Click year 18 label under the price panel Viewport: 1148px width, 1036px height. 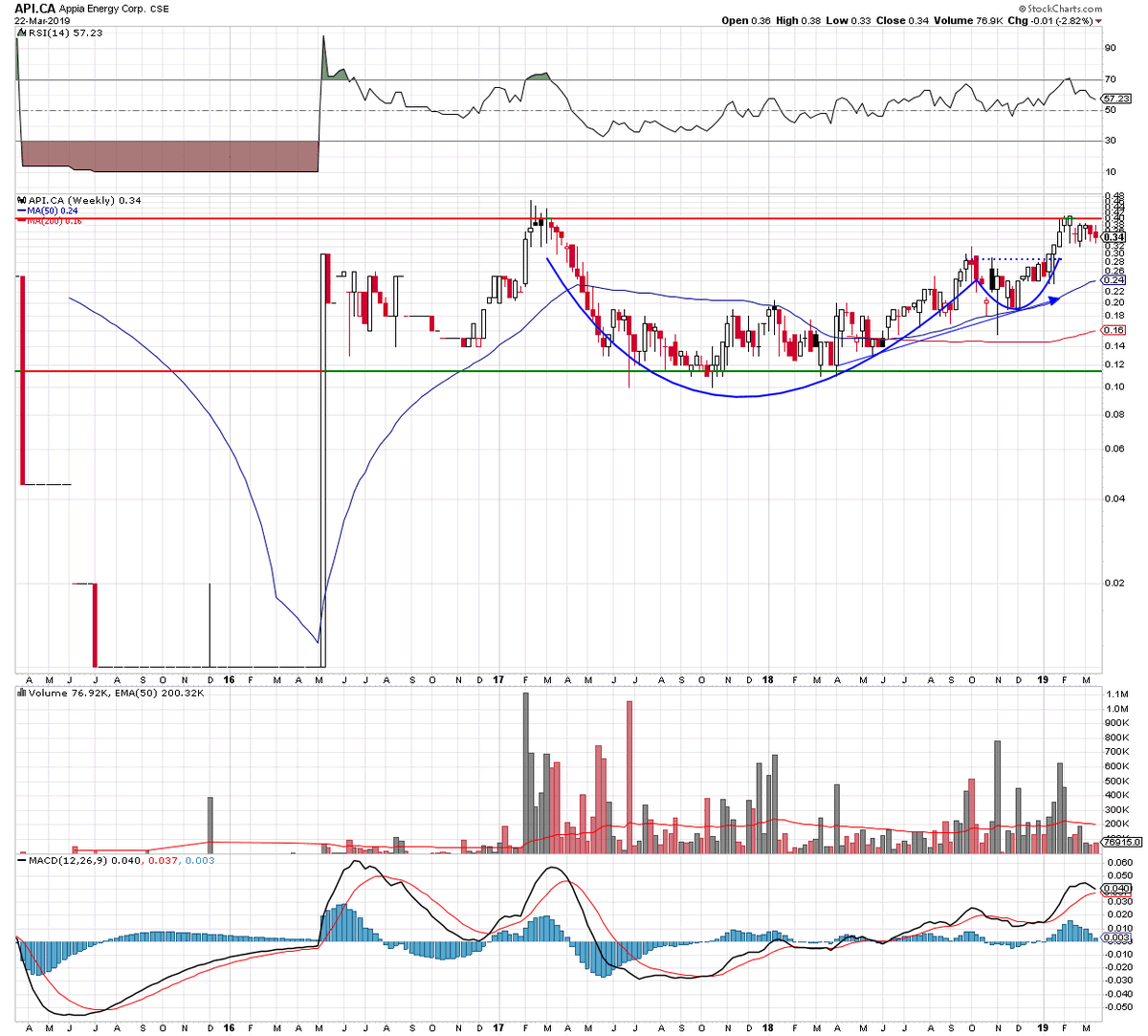(x=768, y=679)
